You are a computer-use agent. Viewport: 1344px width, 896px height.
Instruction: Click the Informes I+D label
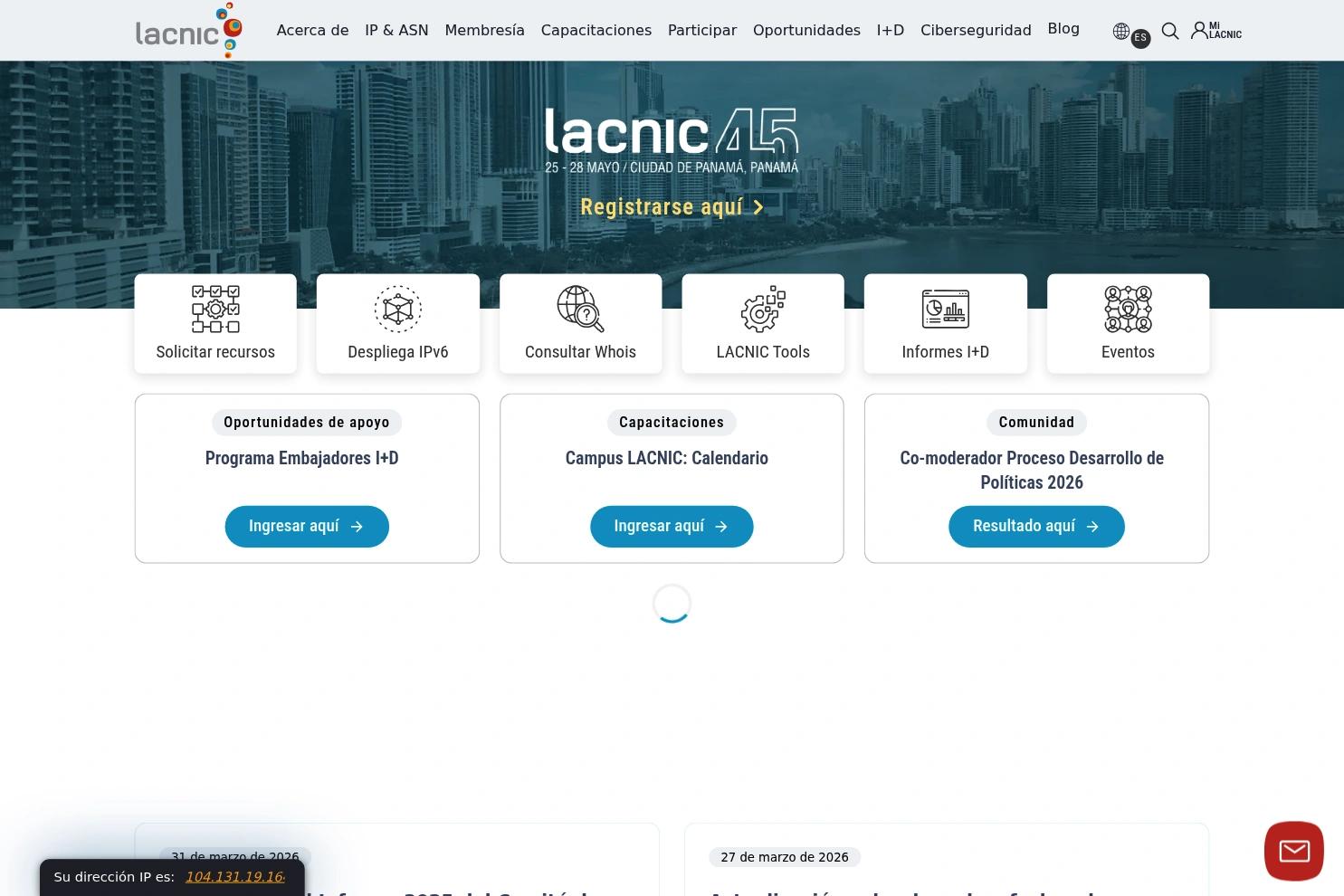(946, 352)
